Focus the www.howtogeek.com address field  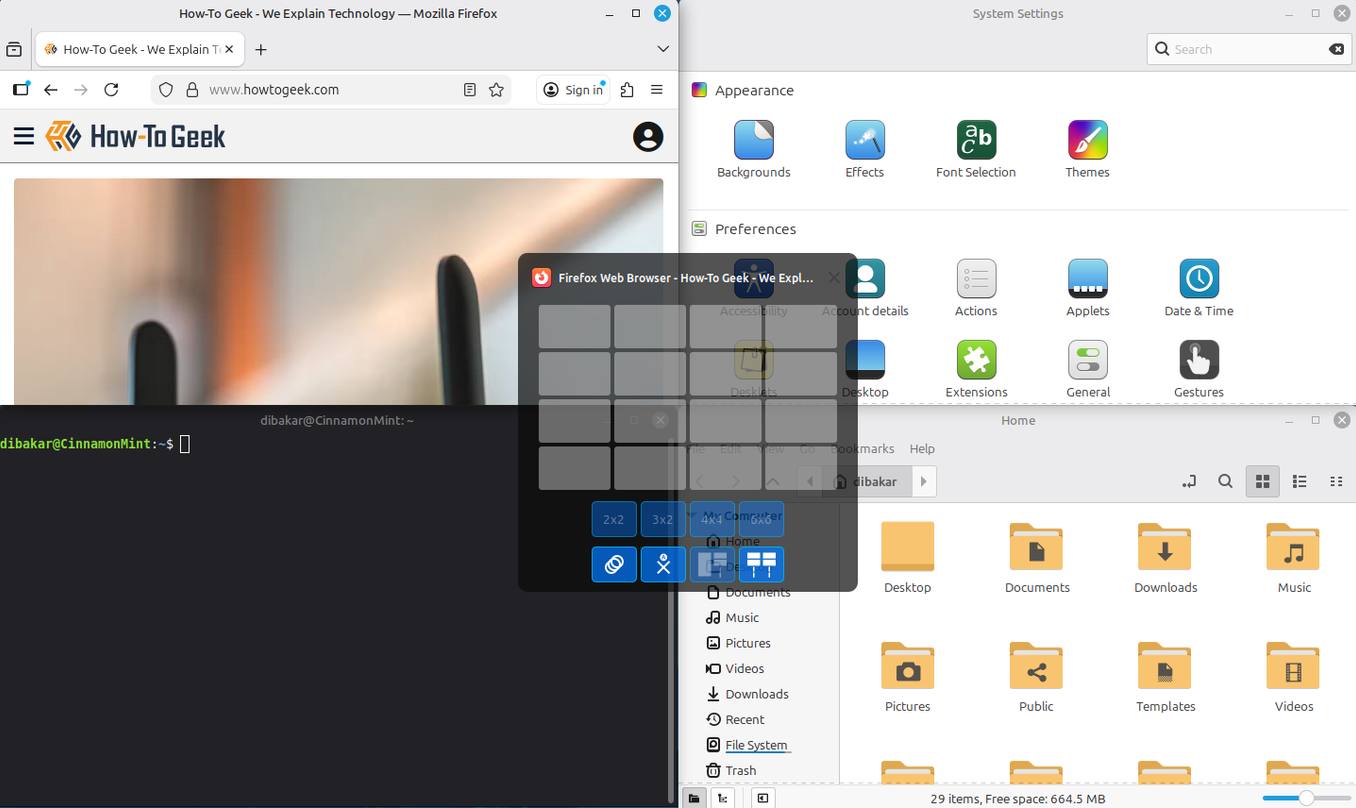(330, 90)
